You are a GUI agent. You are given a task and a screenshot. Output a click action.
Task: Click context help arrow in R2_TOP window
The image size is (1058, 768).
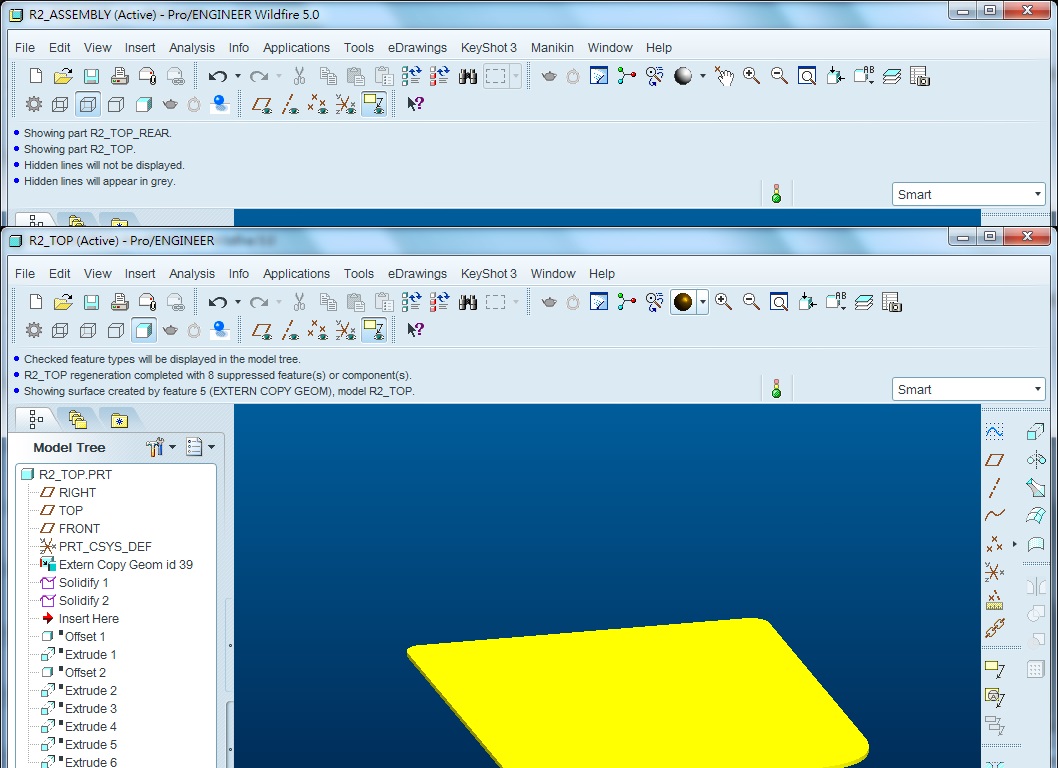[x=415, y=329]
